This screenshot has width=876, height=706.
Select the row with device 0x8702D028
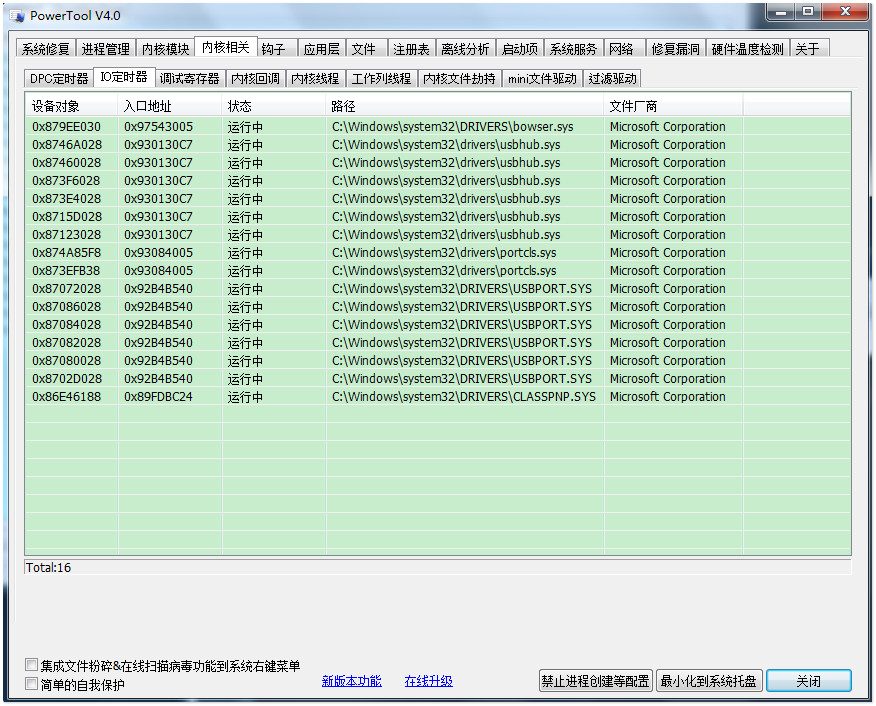click(438, 378)
